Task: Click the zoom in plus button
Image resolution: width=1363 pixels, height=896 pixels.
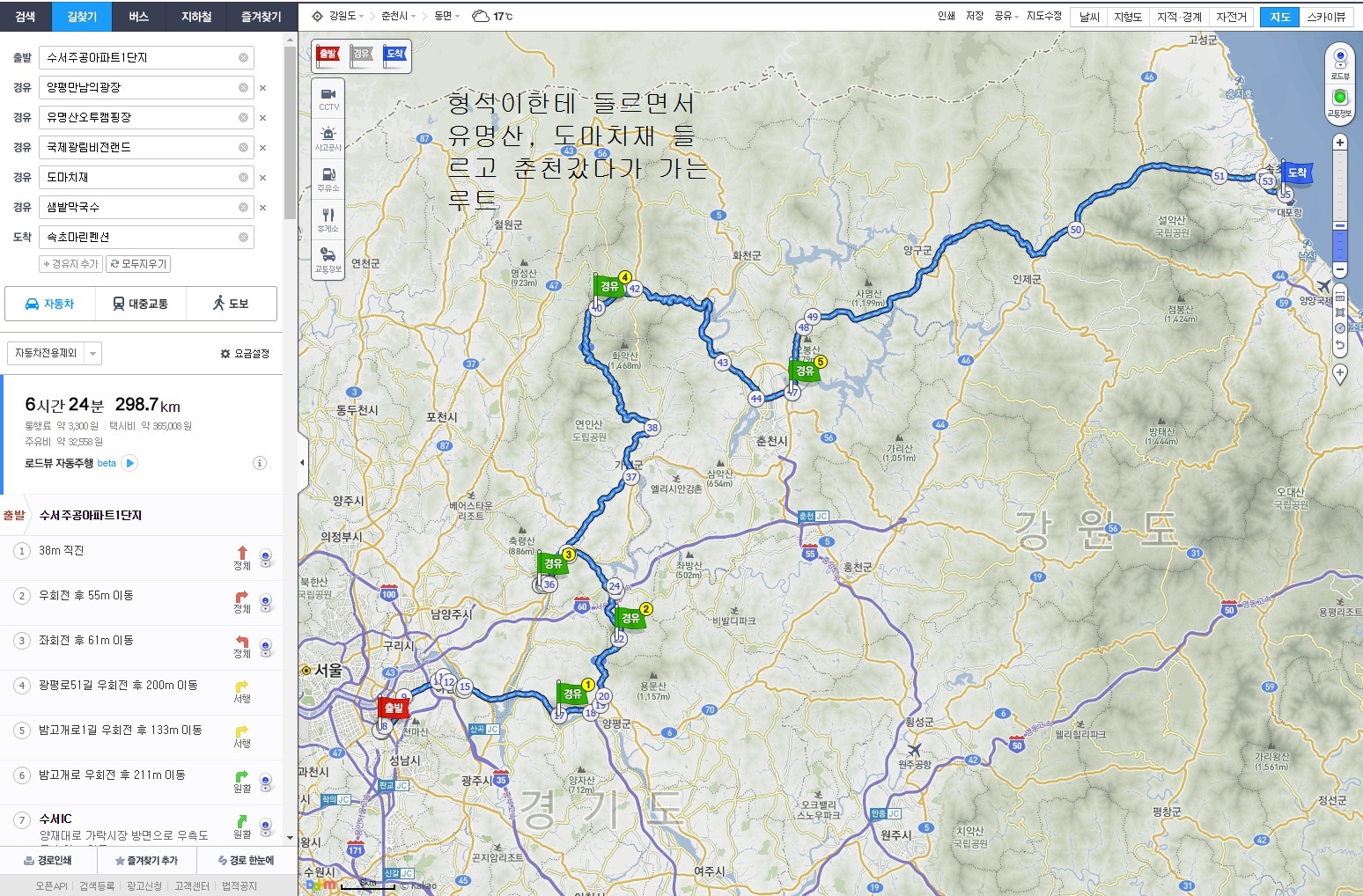Action: point(1339,143)
